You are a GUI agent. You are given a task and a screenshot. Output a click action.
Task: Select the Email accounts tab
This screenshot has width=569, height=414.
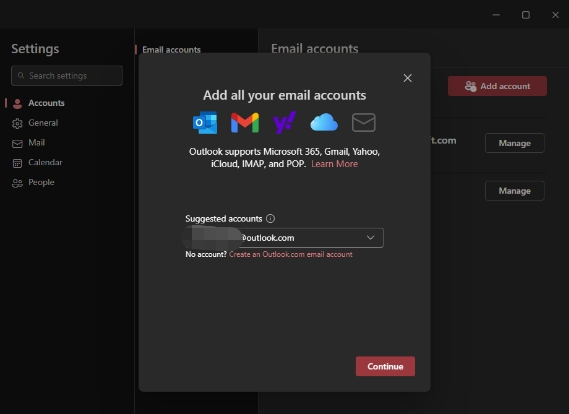click(x=171, y=50)
